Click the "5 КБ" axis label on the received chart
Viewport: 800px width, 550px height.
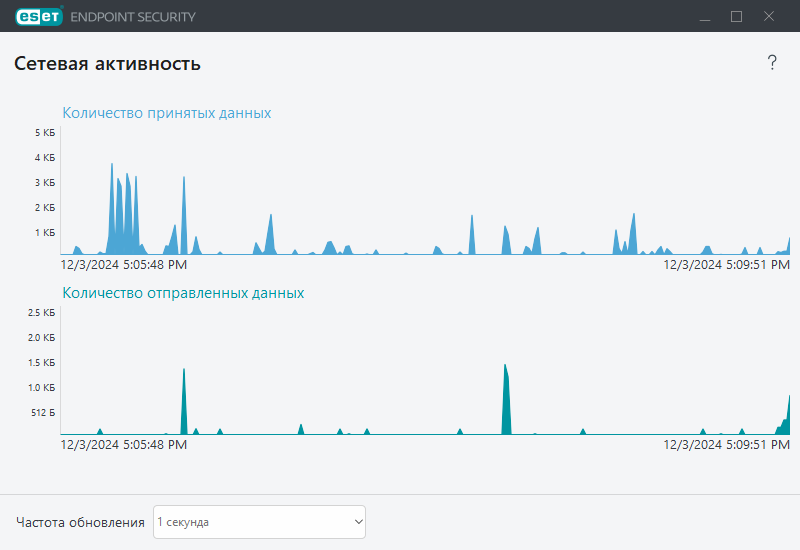point(44,133)
